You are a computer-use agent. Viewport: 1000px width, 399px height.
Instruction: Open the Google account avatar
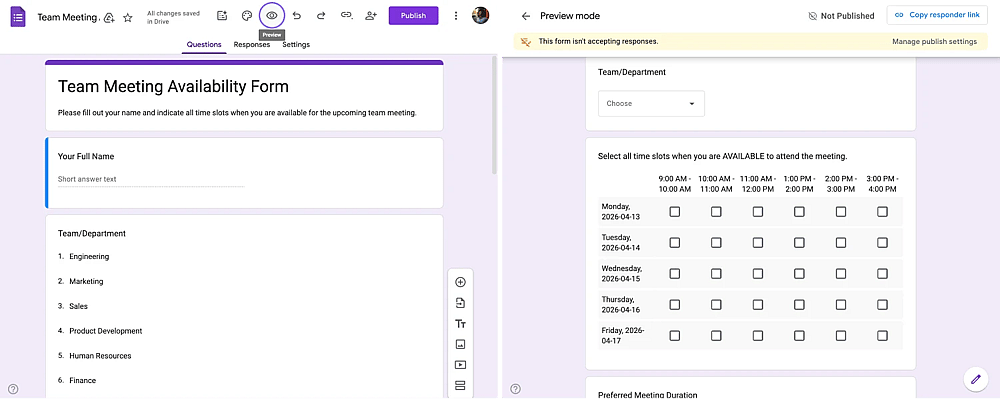(481, 15)
